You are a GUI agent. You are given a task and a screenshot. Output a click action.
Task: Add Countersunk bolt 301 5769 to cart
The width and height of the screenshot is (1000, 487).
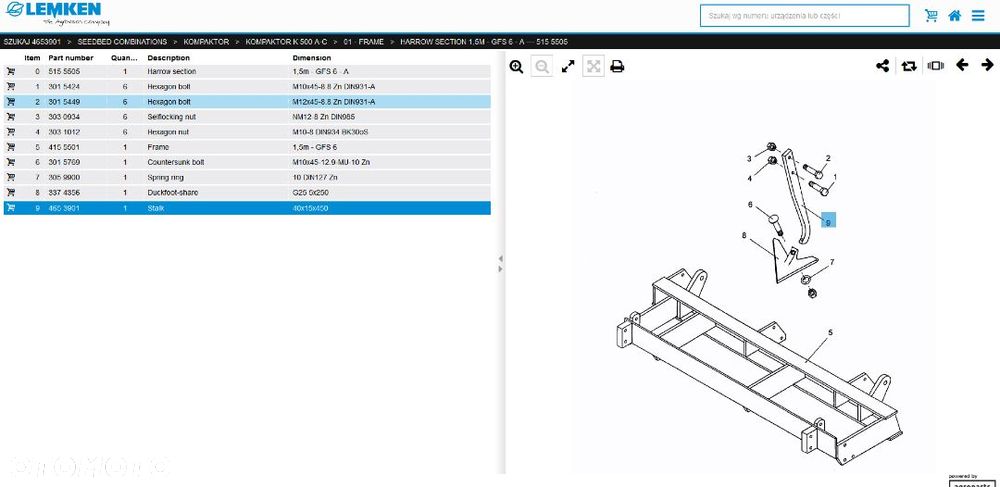(x=11, y=162)
